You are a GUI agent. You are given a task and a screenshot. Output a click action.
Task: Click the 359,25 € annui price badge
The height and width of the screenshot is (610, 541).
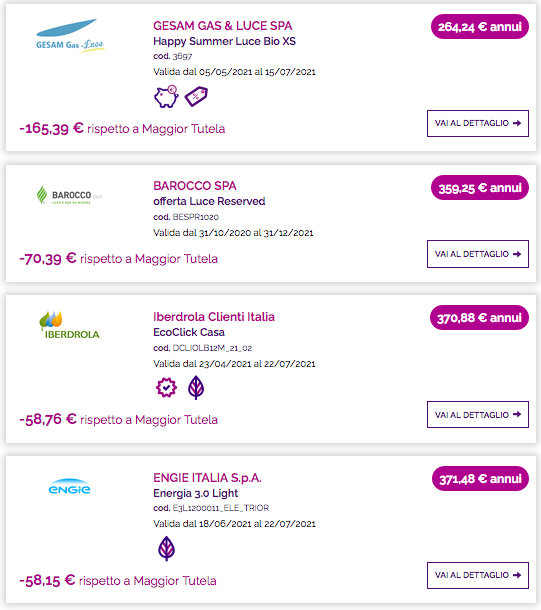coord(480,188)
